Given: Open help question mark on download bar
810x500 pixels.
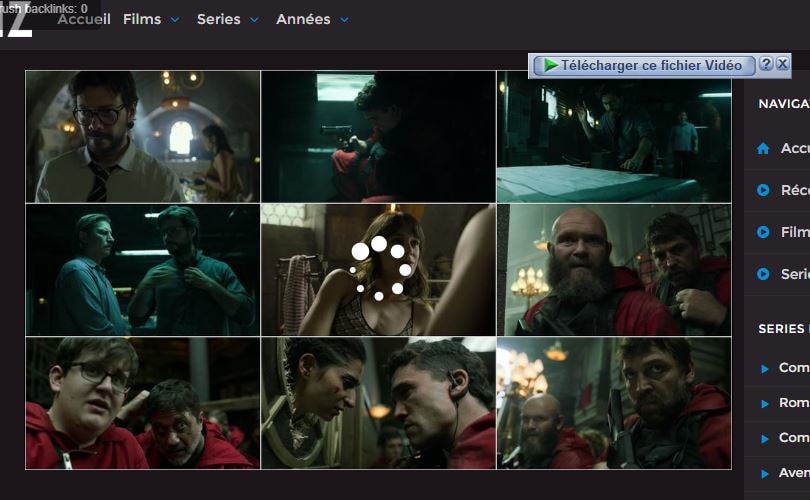Looking at the screenshot, I should [767, 64].
